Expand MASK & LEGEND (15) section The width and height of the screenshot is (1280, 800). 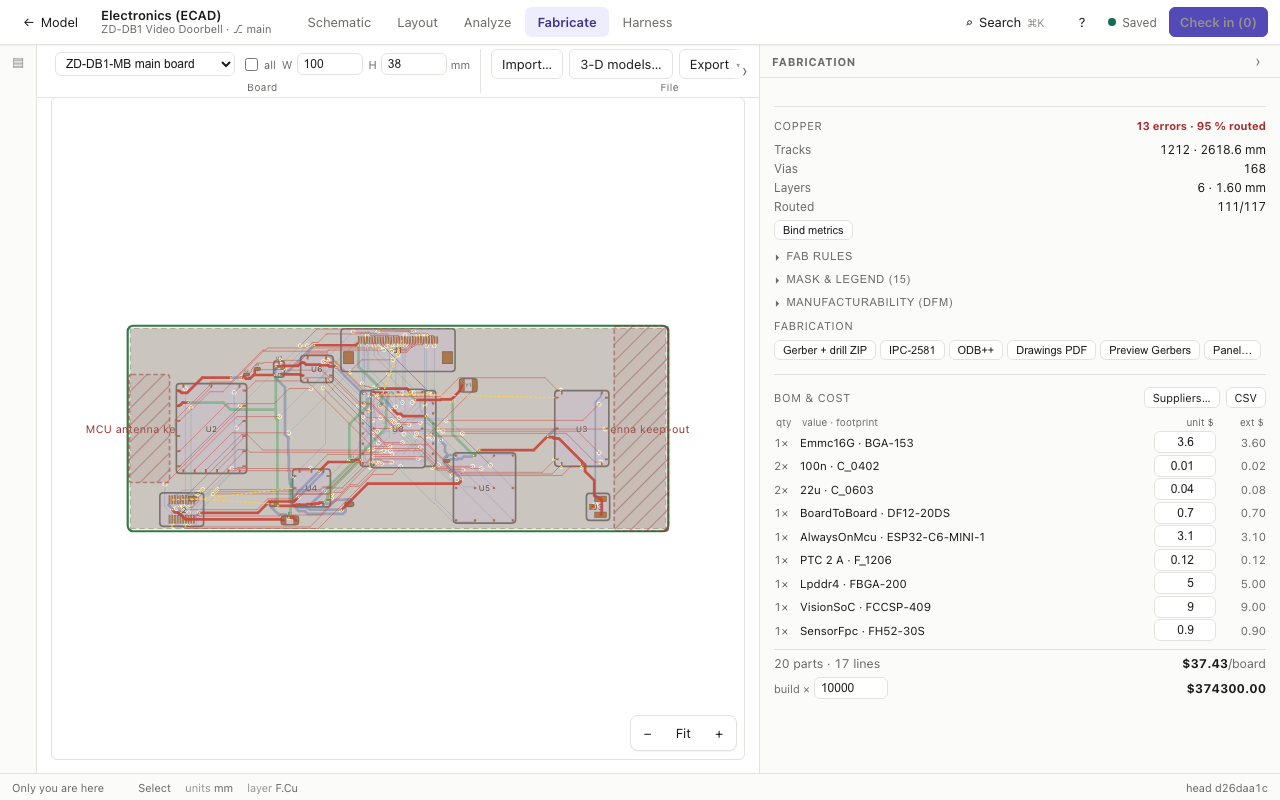coord(842,279)
